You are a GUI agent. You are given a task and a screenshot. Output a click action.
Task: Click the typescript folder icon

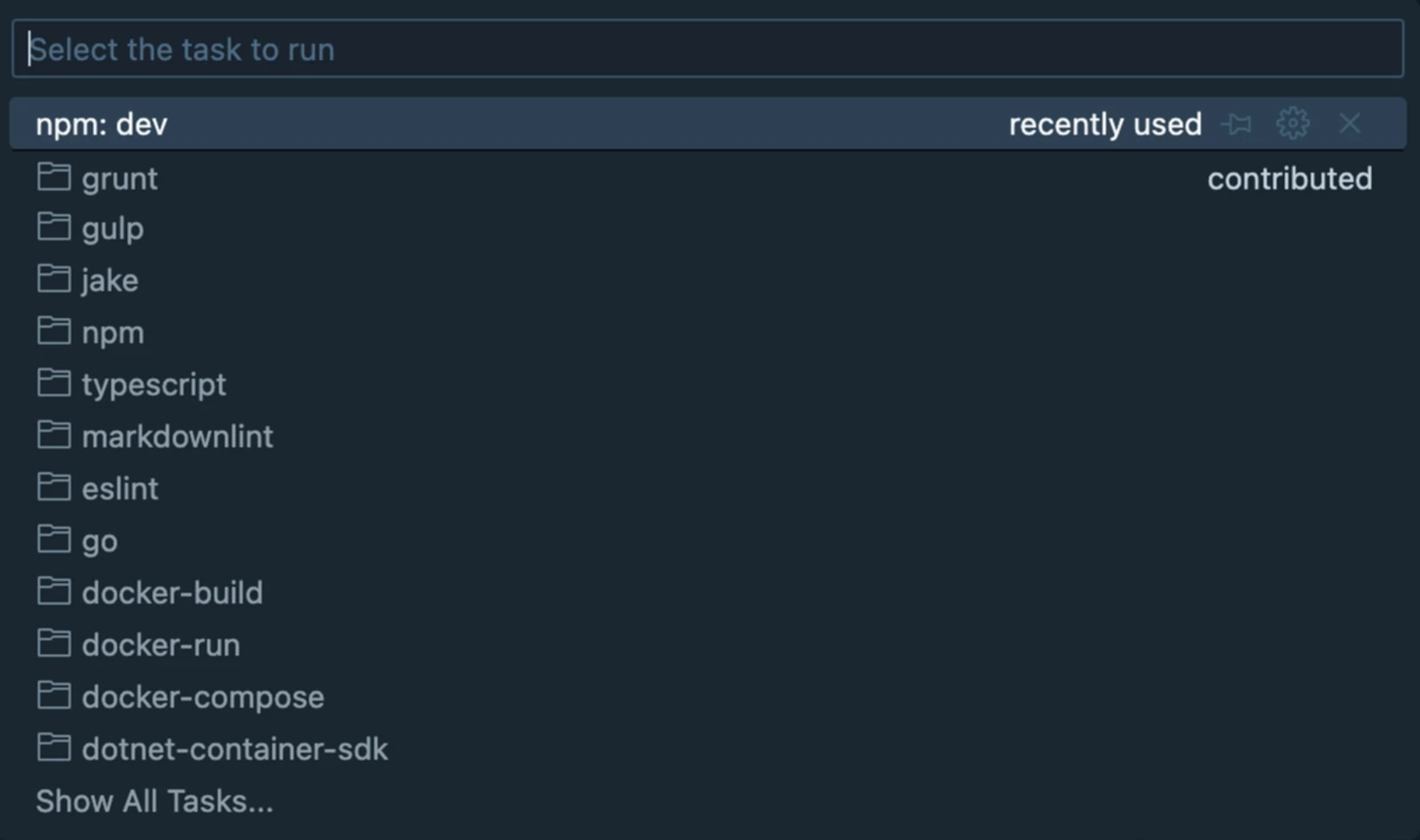click(54, 383)
